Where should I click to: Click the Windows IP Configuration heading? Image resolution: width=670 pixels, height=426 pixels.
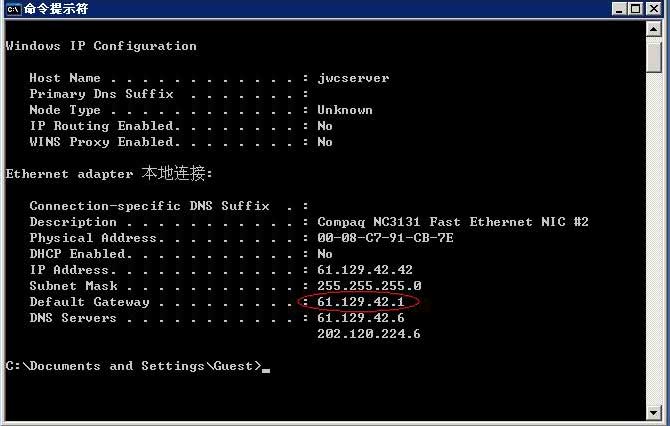(x=101, y=46)
